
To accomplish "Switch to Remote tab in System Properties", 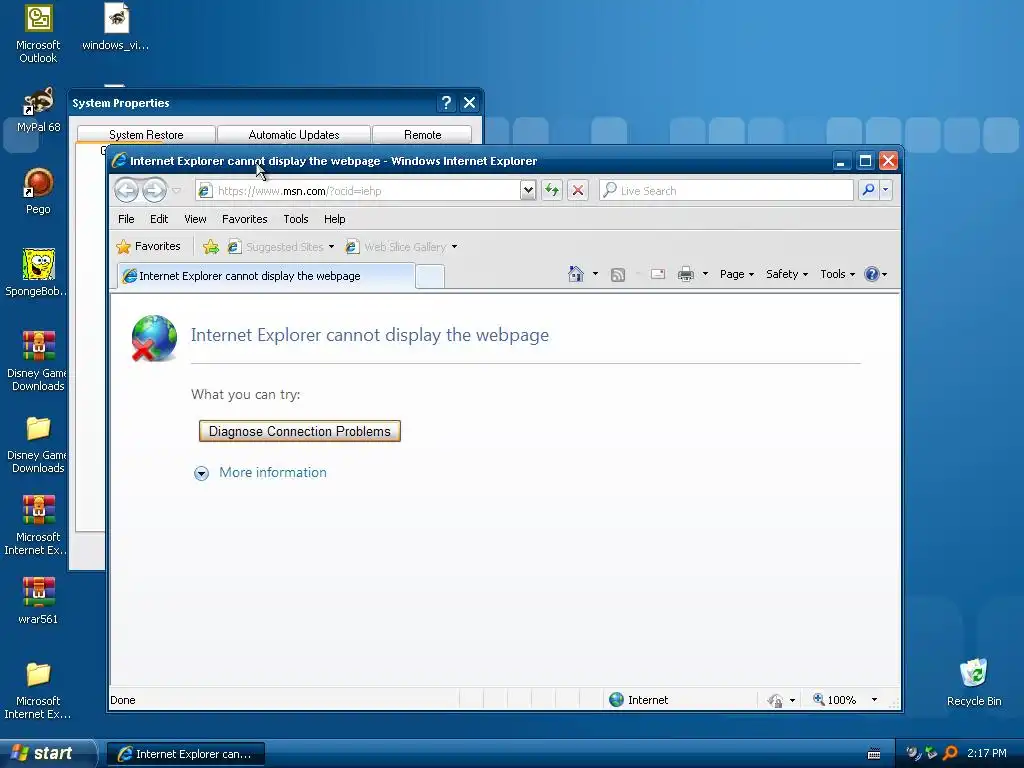I will [423, 135].
